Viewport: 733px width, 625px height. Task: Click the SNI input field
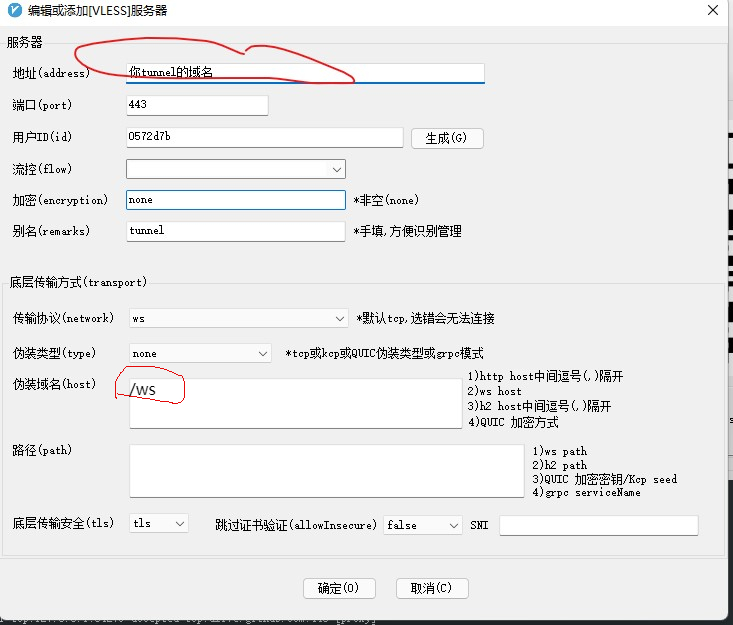(598, 525)
